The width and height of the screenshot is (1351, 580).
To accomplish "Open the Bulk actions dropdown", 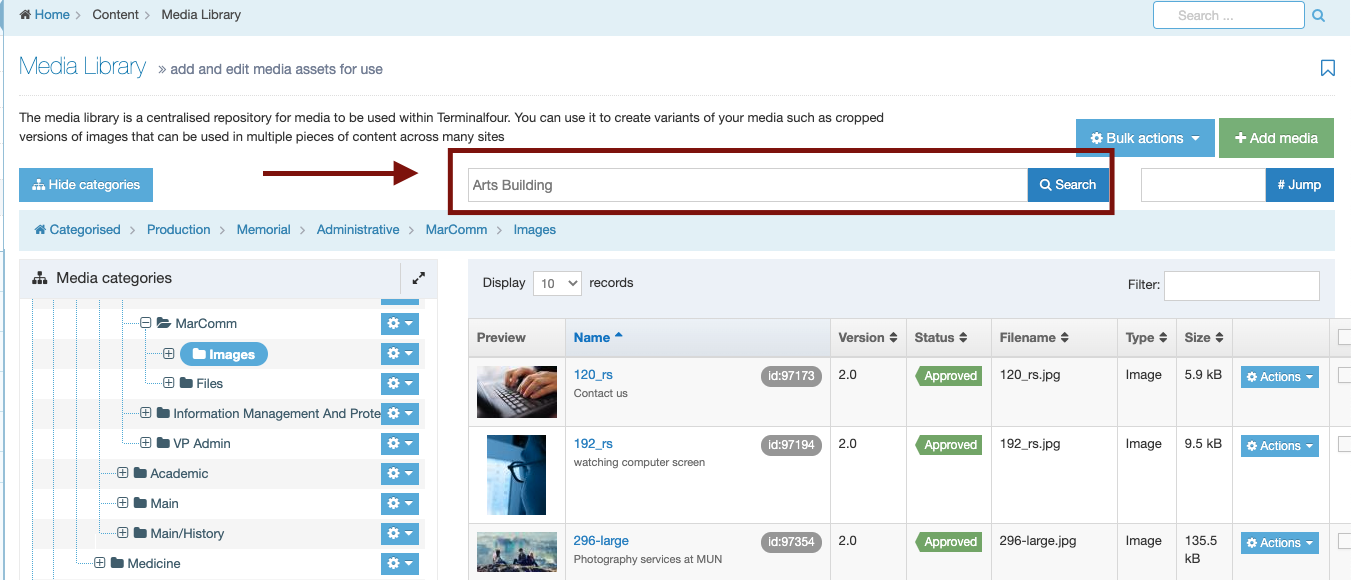I will point(1145,138).
